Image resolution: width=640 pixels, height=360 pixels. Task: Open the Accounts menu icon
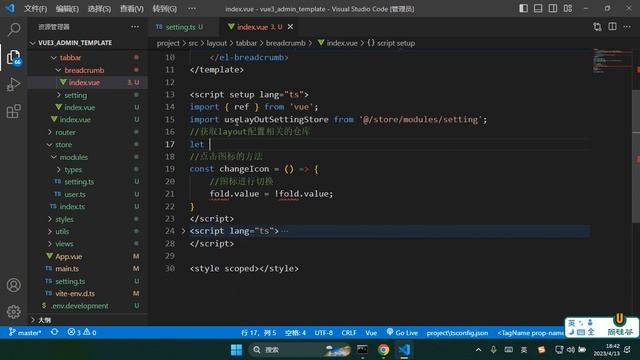pos(14,285)
